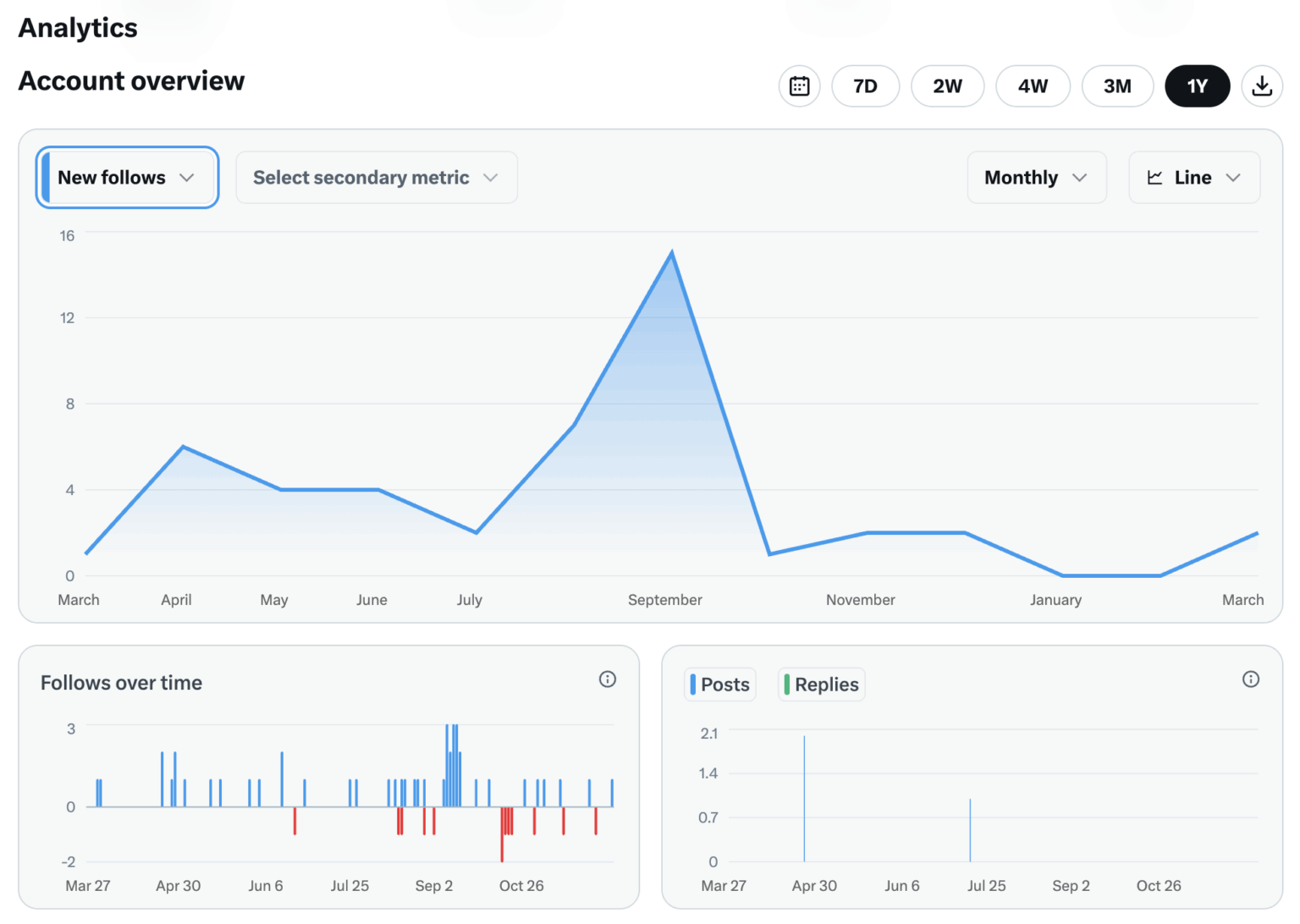Screen dimensions: 1300x924
Task: Click the Account overview heading
Action: (131, 80)
